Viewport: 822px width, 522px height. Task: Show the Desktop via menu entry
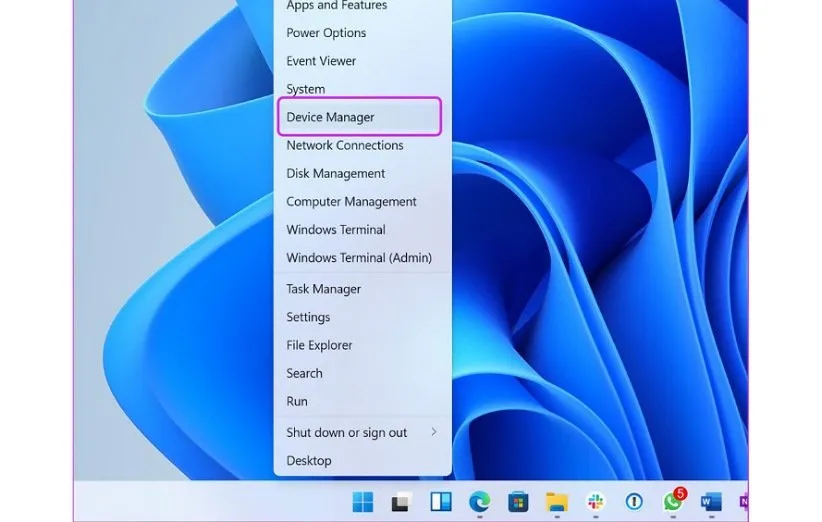point(309,461)
